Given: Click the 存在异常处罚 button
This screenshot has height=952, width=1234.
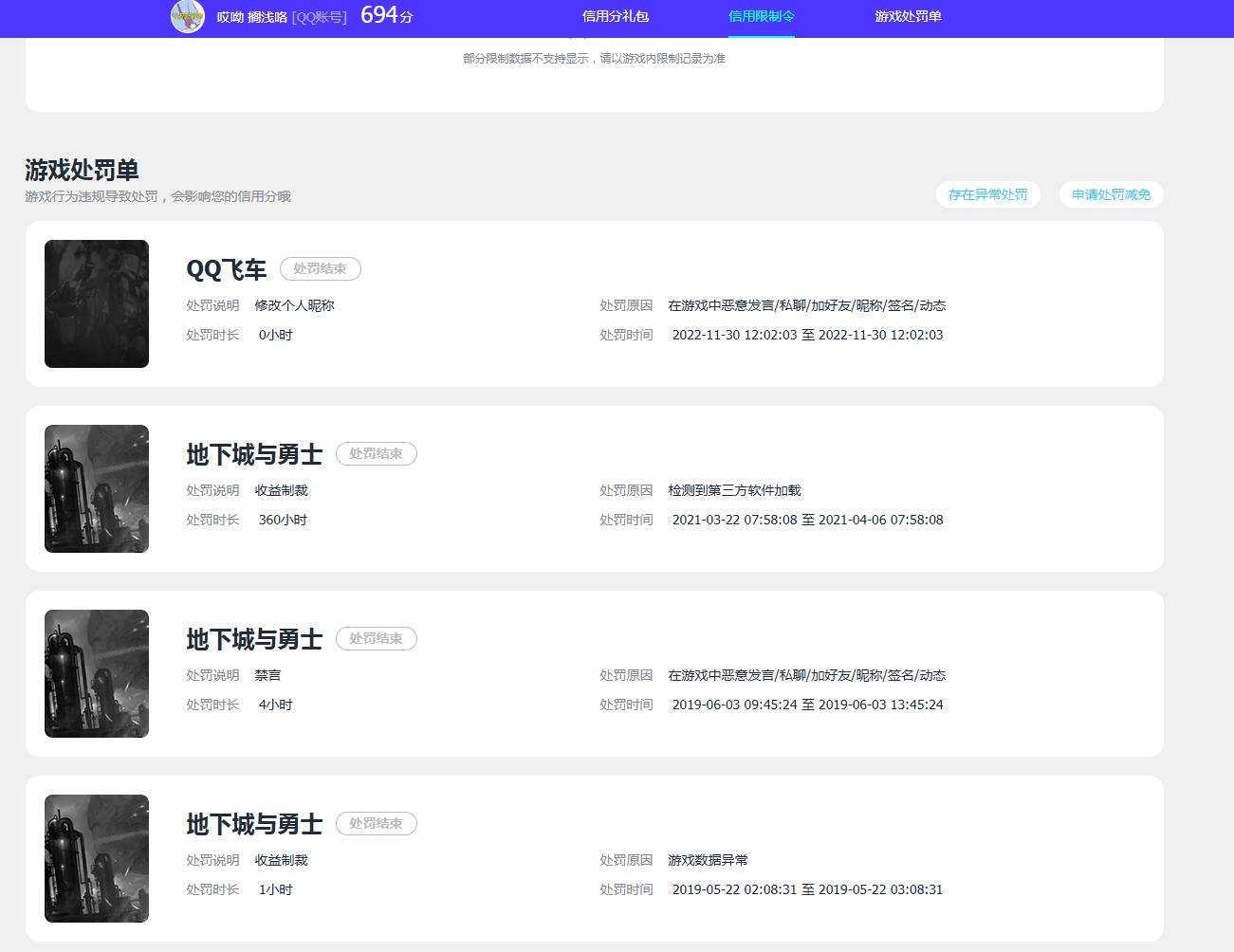Looking at the screenshot, I should (988, 194).
